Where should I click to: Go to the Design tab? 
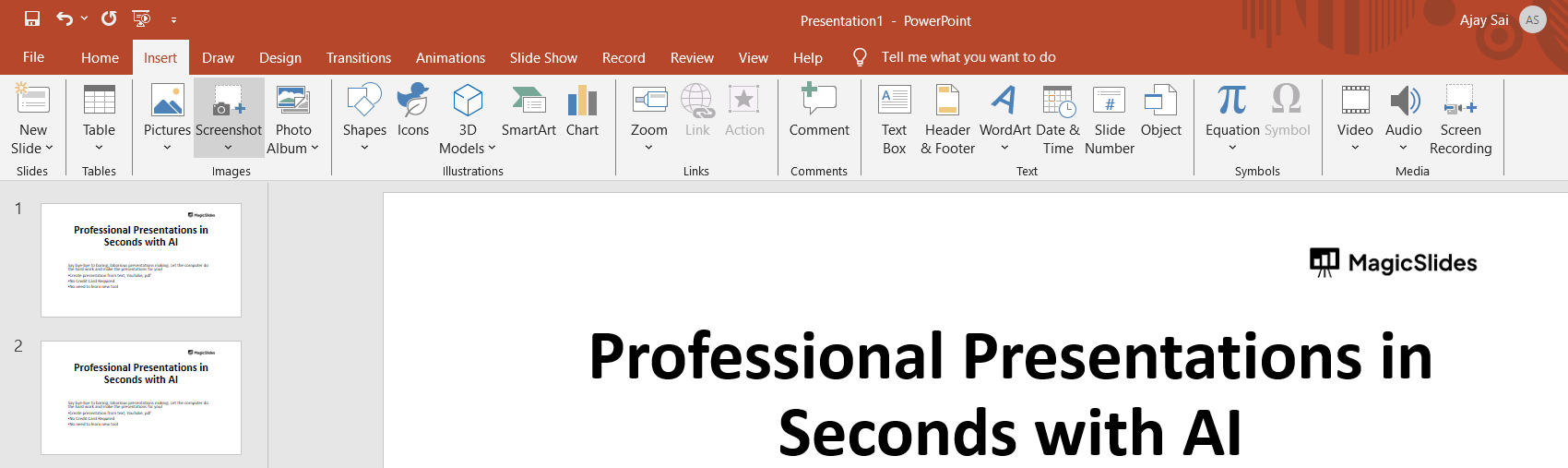coord(280,57)
